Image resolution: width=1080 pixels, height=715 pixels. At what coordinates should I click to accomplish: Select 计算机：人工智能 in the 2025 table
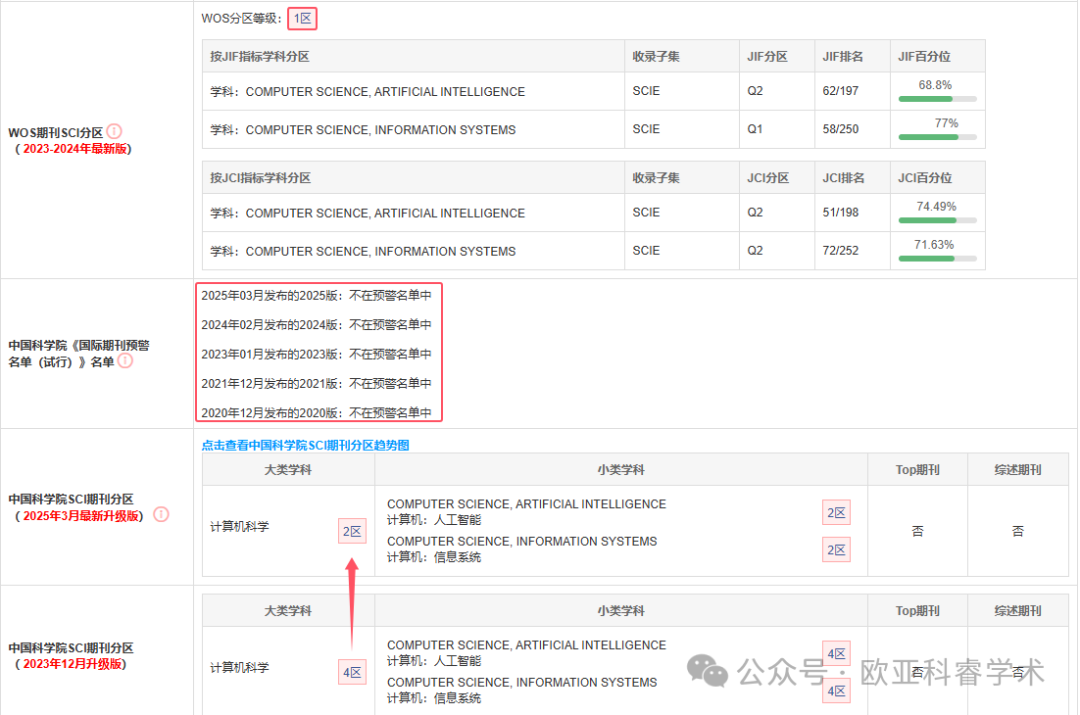[434, 520]
